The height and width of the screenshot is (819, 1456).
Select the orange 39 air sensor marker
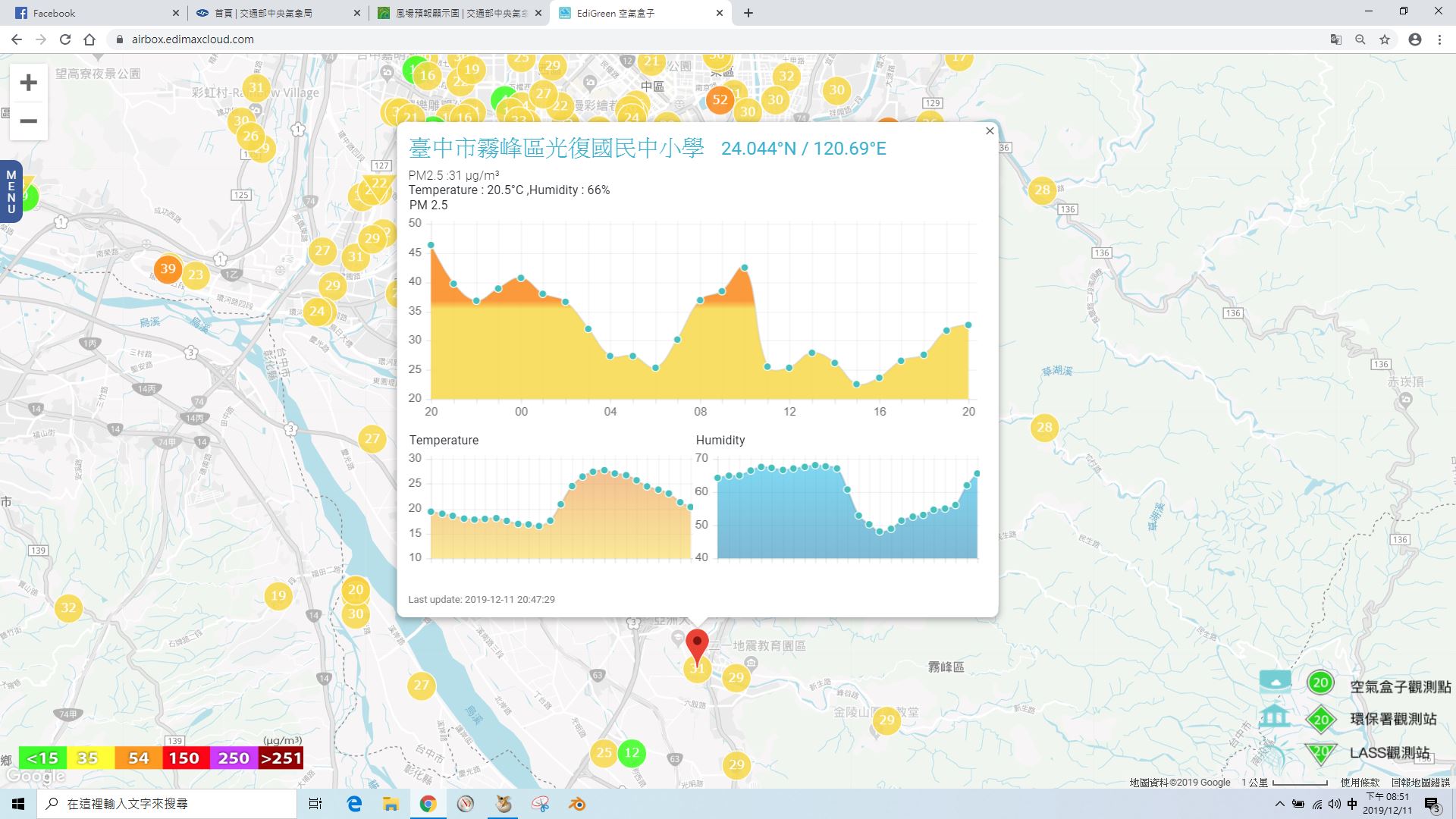(168, 268)
